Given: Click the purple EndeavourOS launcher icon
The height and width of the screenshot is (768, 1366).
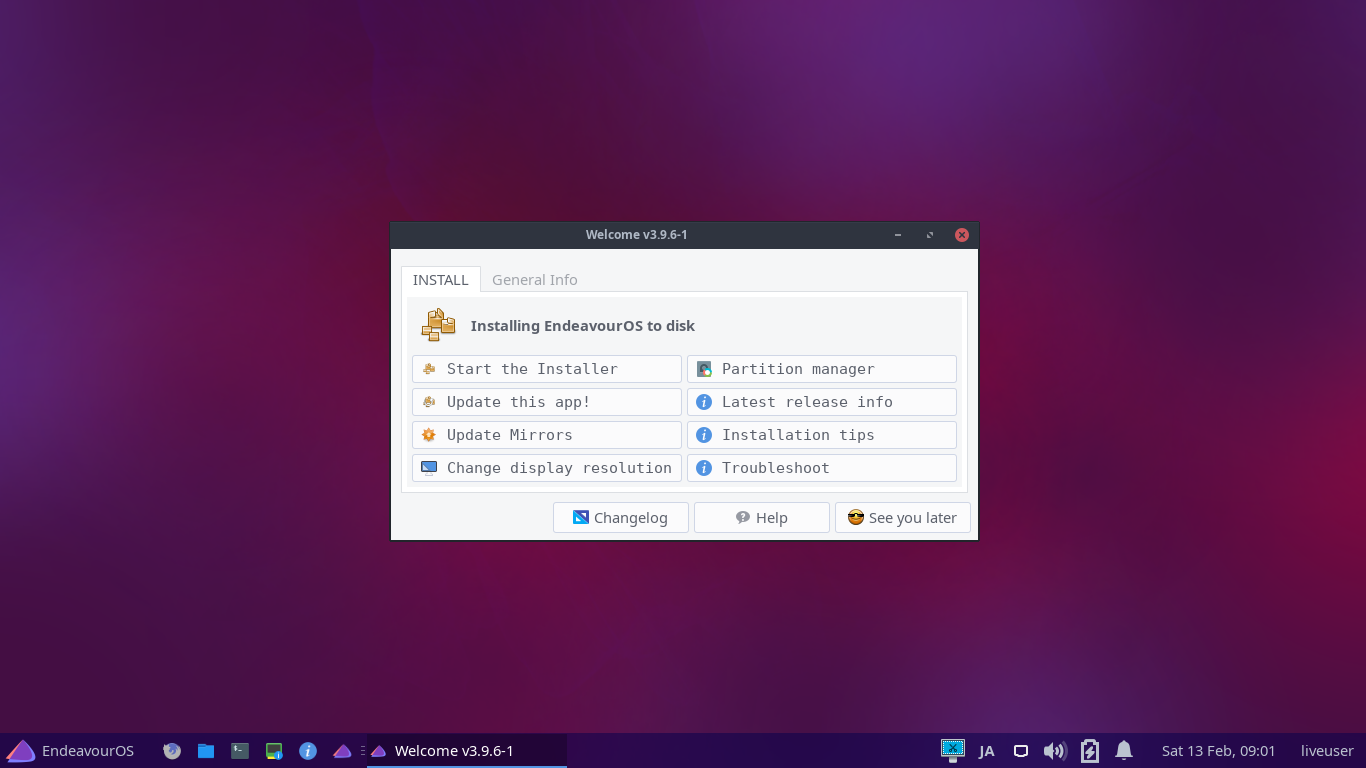Looking at the screenshot, I should [342, 751].
